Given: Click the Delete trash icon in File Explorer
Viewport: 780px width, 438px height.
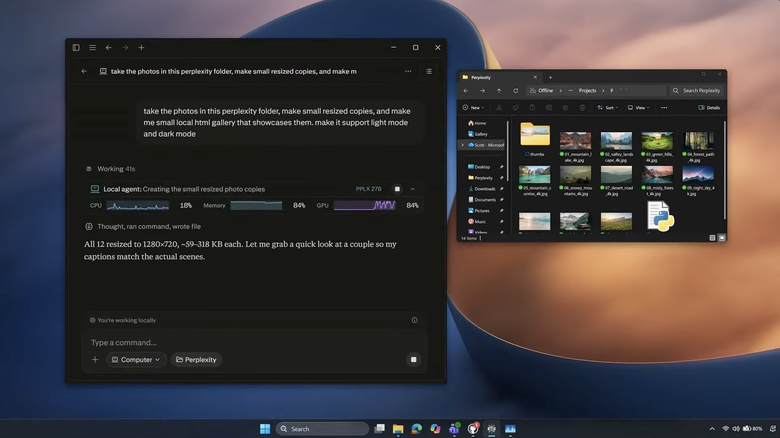Looking at the screenshot, I should click(x=582, y=108).
